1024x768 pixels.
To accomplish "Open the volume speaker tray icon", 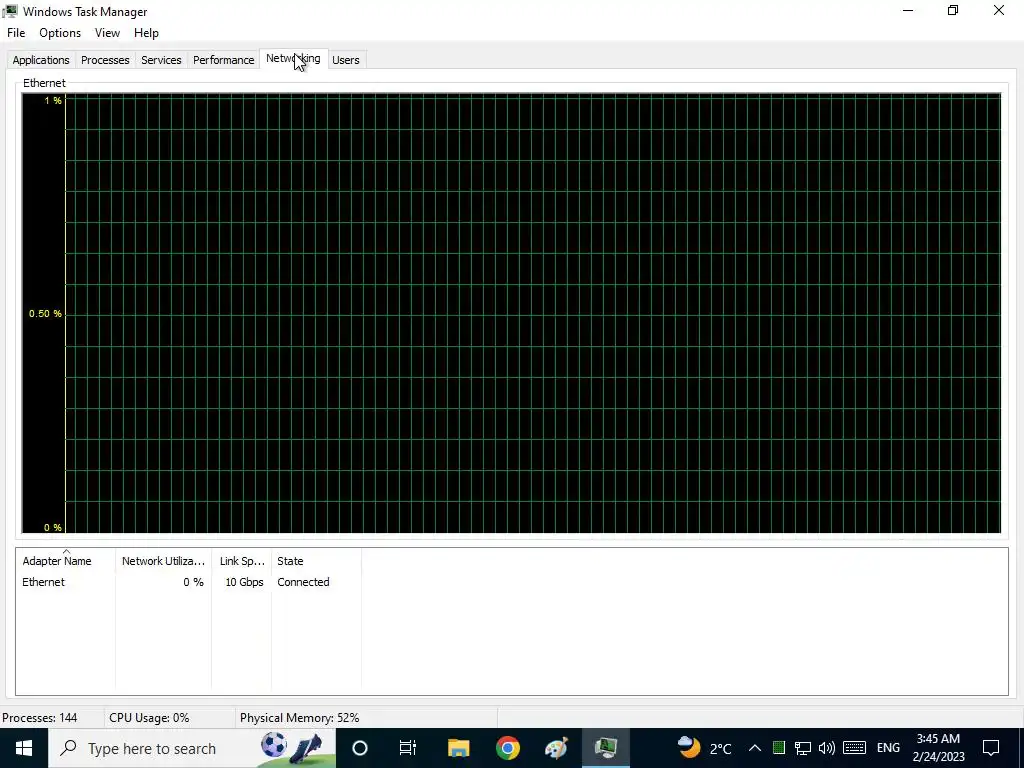I will click(827, 748).
